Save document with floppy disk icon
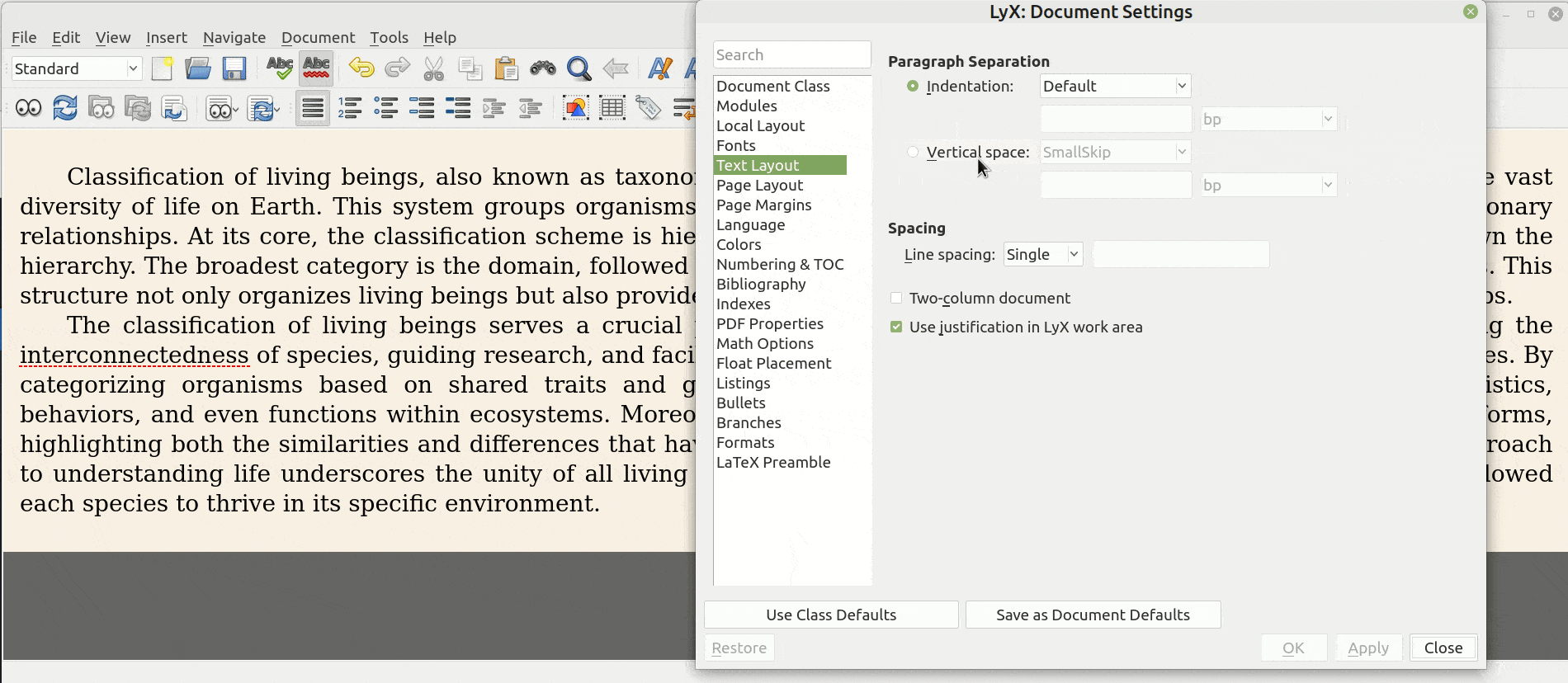Viewport: 1568px width, 683px height. [234, 68]
